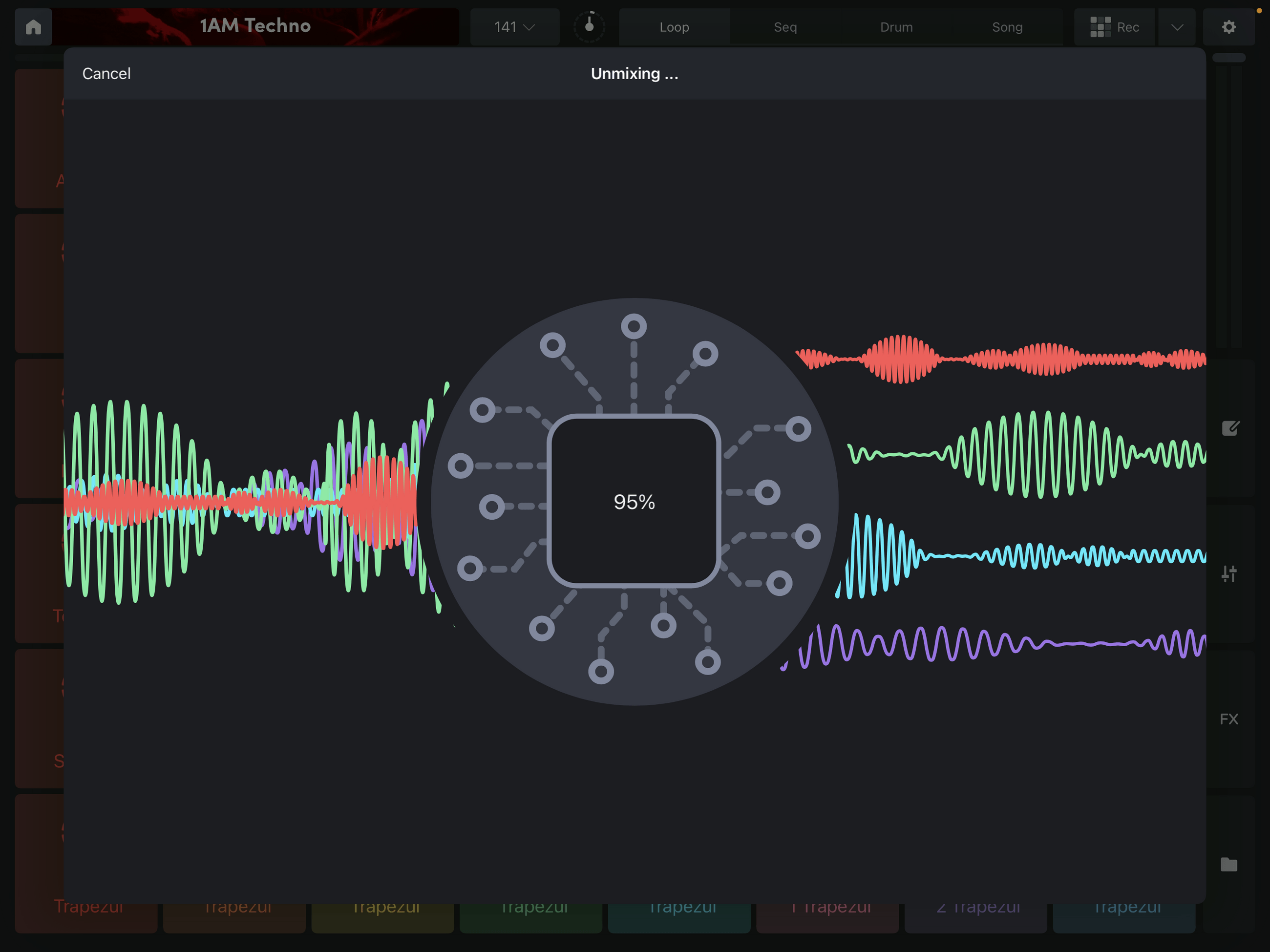1270x952 pixels.
Task: Open the file browser folder icon bottom right
Action: pos(1229,865)
